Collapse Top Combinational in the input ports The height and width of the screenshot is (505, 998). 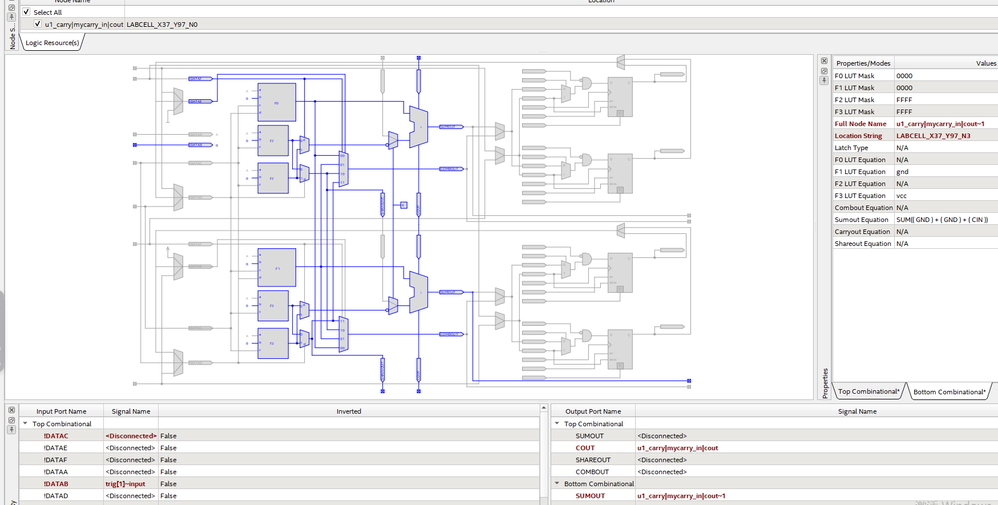[26, 424]
